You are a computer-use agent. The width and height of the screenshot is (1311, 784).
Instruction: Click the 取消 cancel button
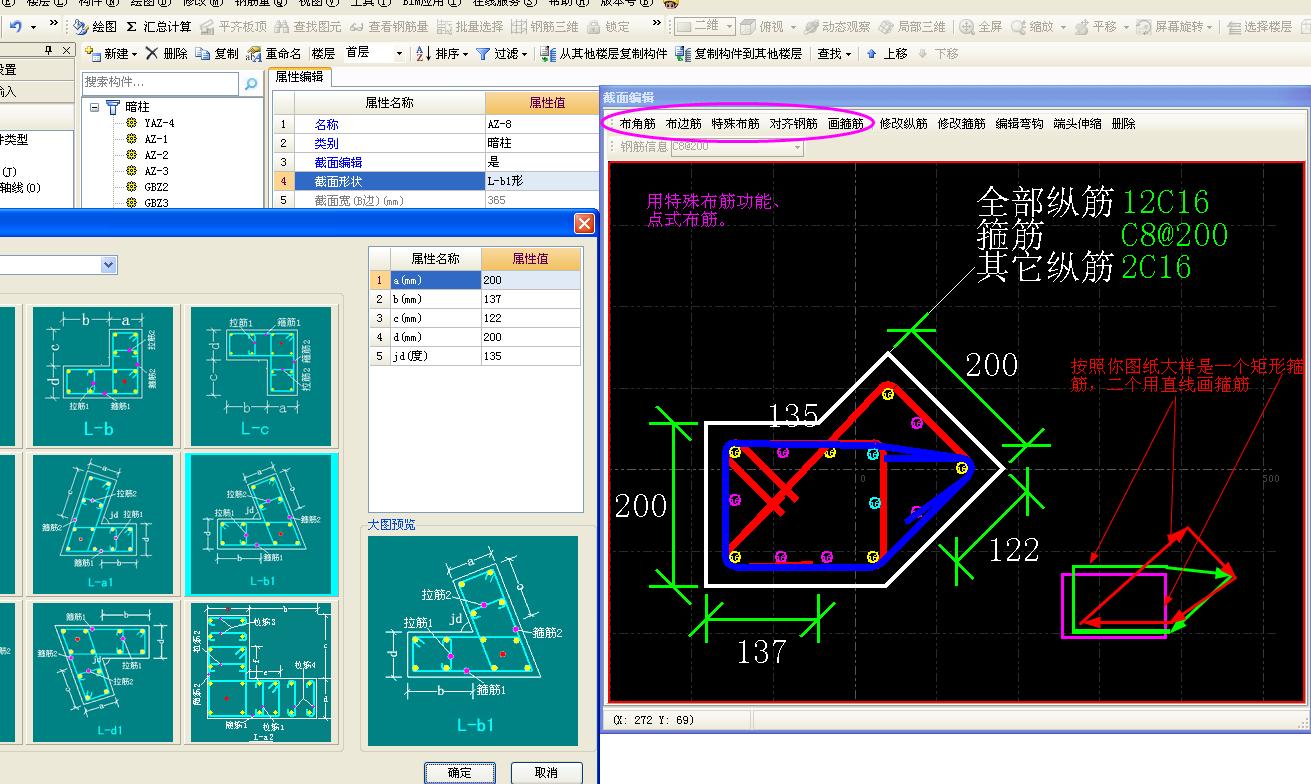pyautogui.click(x=546, y=772)
